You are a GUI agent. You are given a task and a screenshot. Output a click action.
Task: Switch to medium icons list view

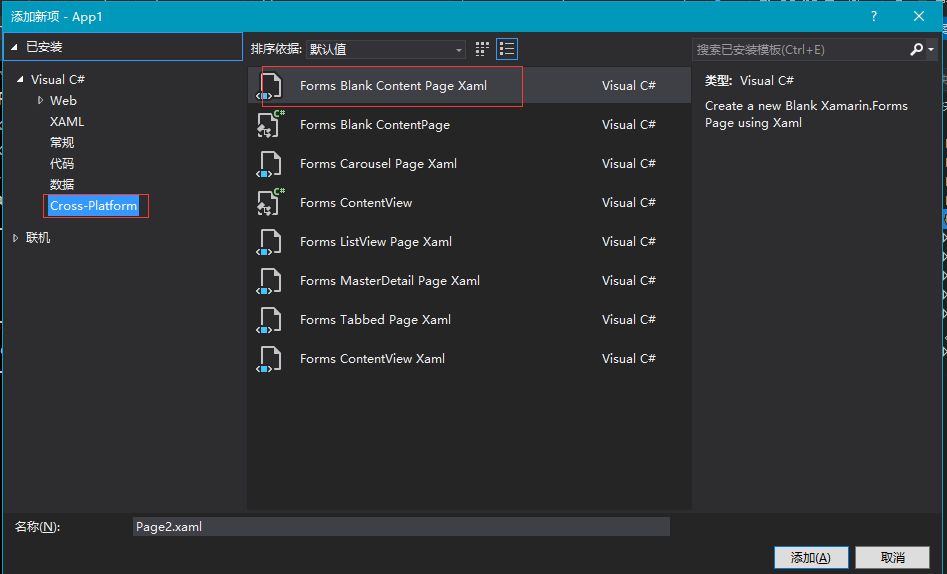507,49
